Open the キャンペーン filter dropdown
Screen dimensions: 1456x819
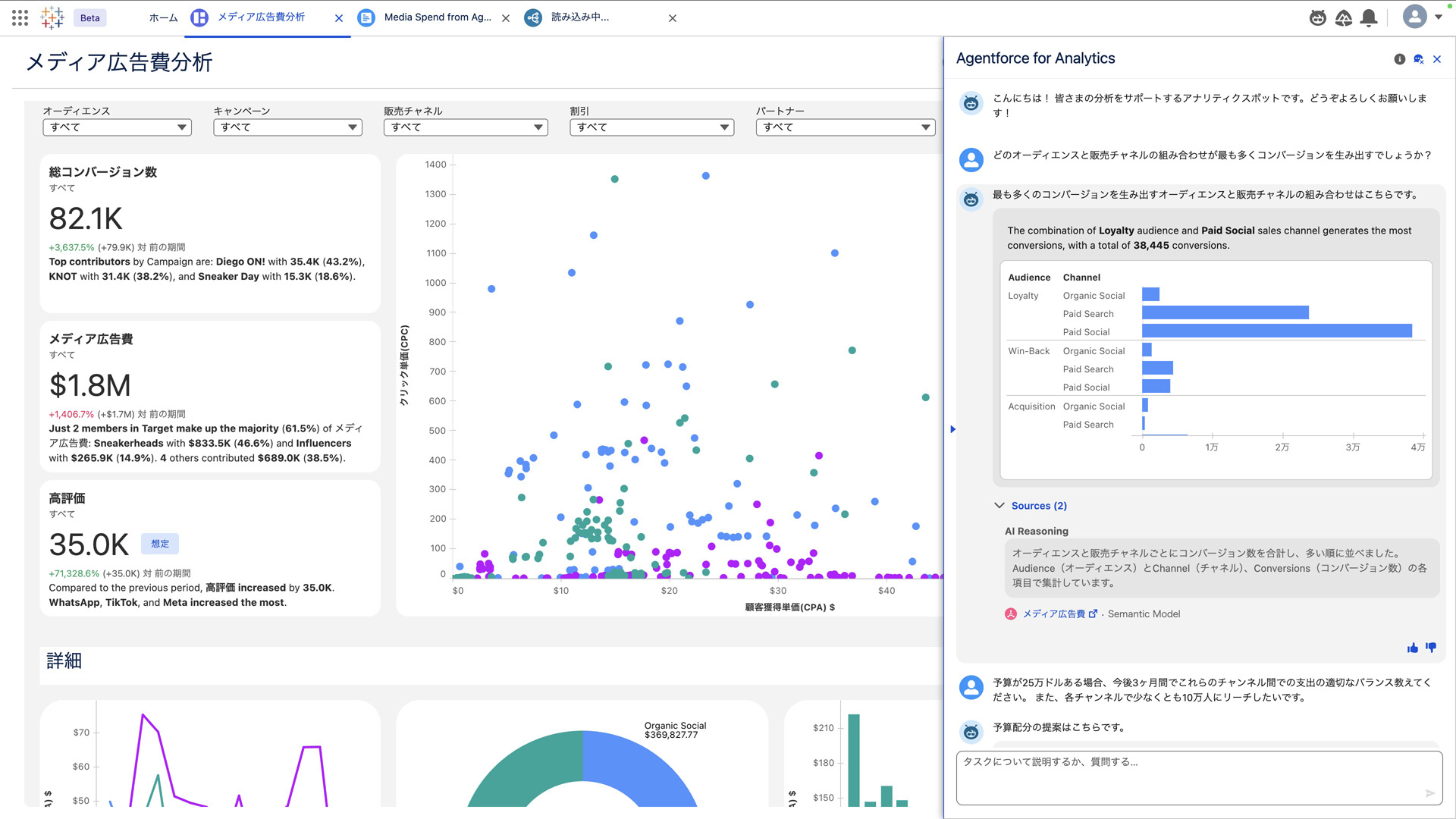click(x=288, y=127)
